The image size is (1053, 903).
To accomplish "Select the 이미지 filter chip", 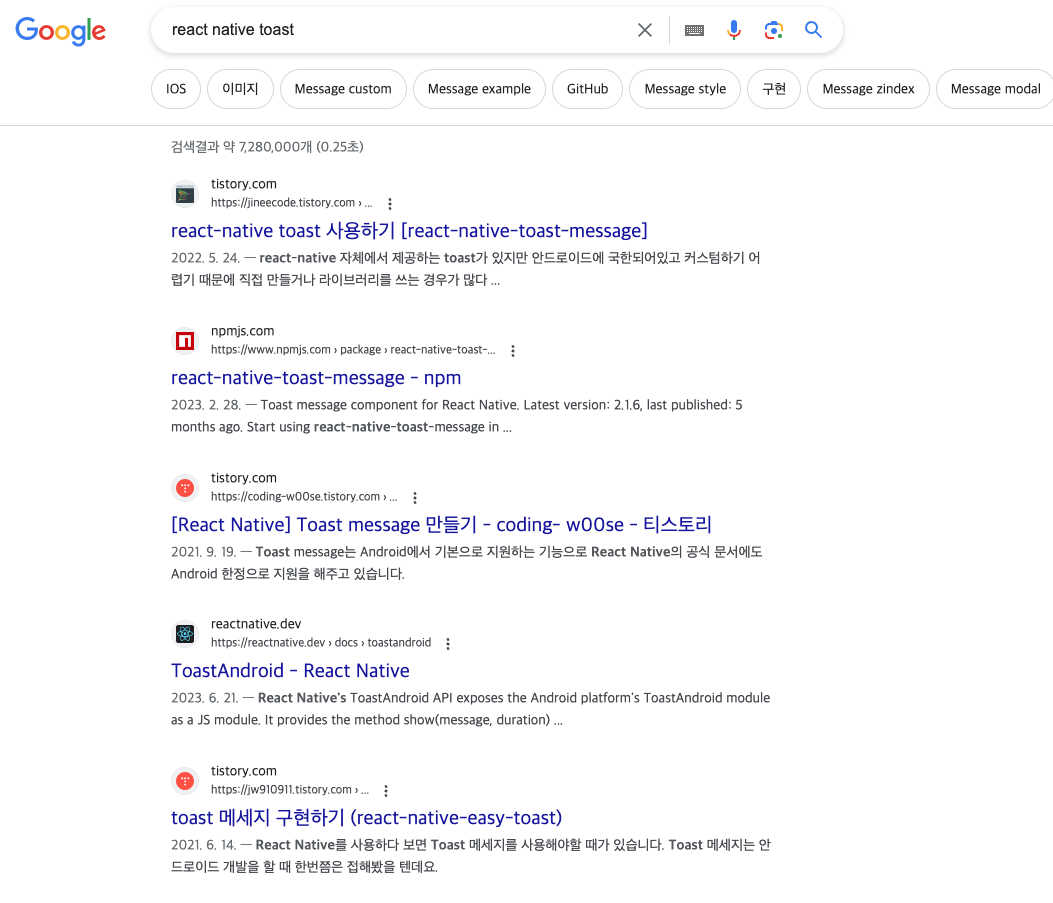I will (240, 89).
